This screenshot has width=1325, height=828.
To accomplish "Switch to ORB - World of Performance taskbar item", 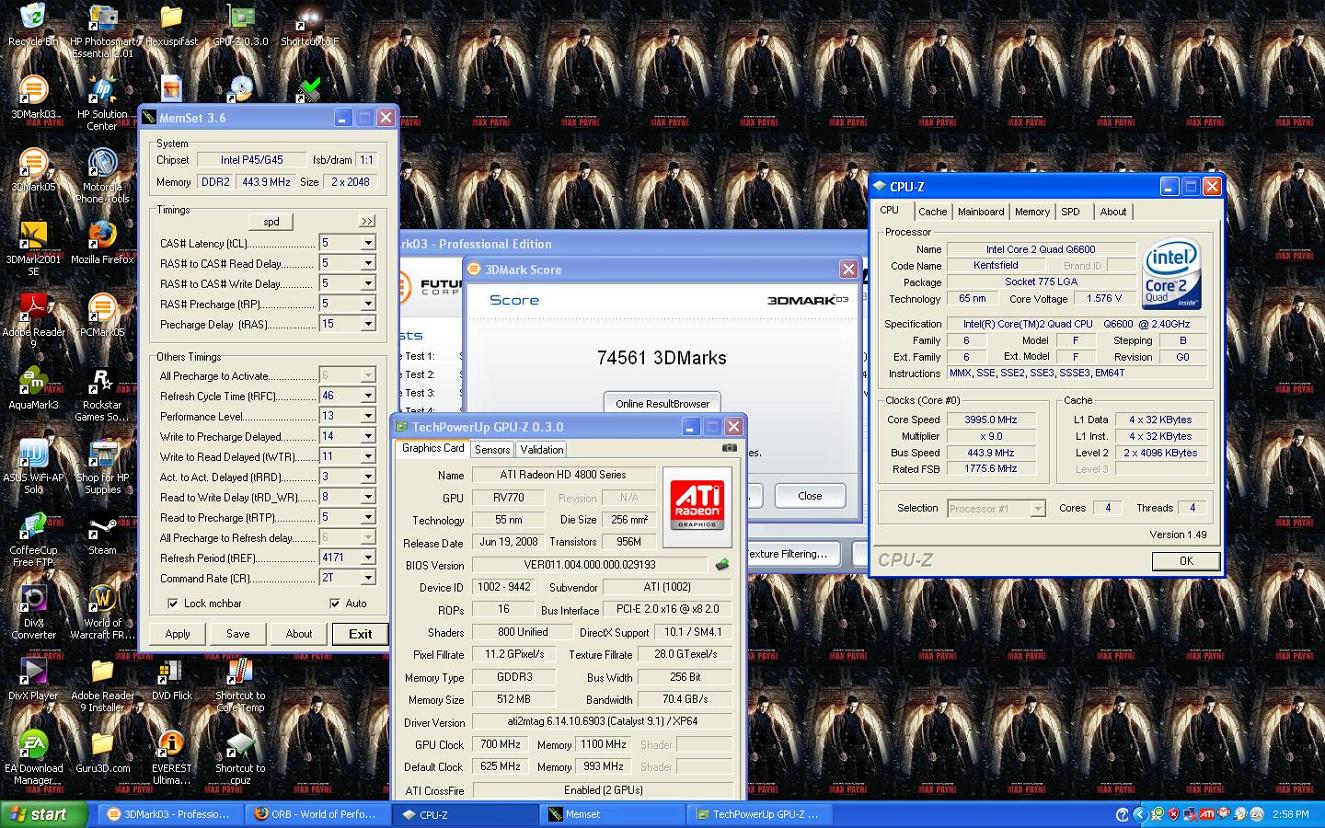I will coord(318,814).
